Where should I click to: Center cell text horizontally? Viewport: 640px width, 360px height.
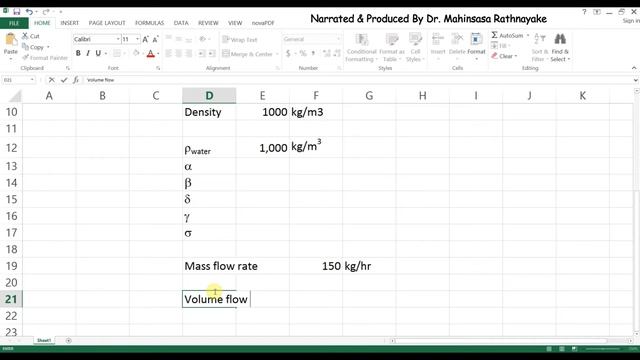click(x=179, y=53)
